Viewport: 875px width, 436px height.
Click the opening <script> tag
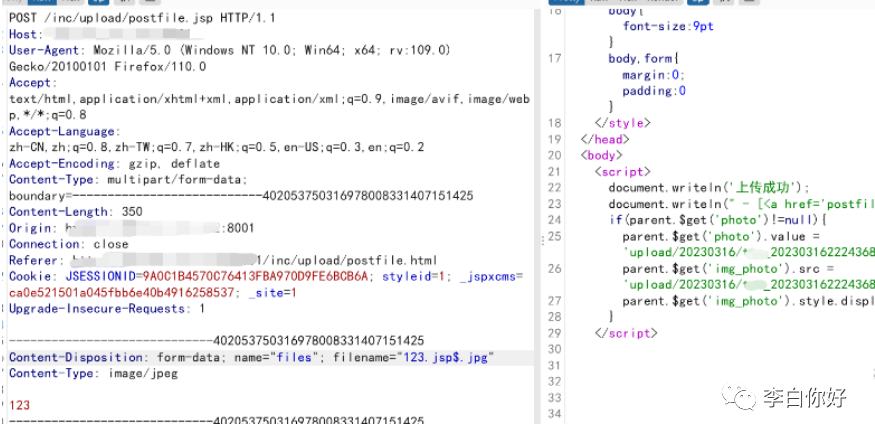point(622,171)
